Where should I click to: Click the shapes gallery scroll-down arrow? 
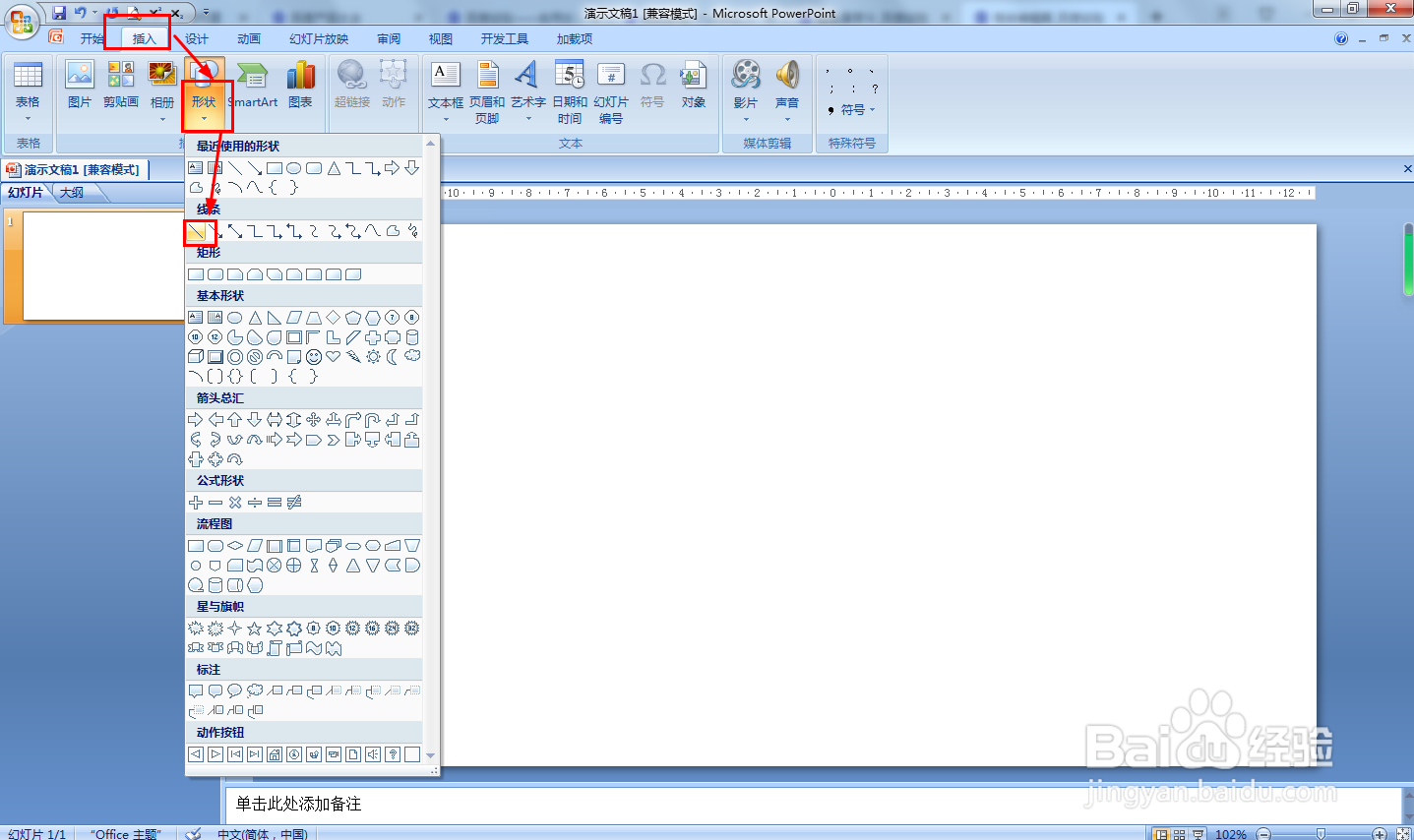pyautogui.click(x=430, y=756)
